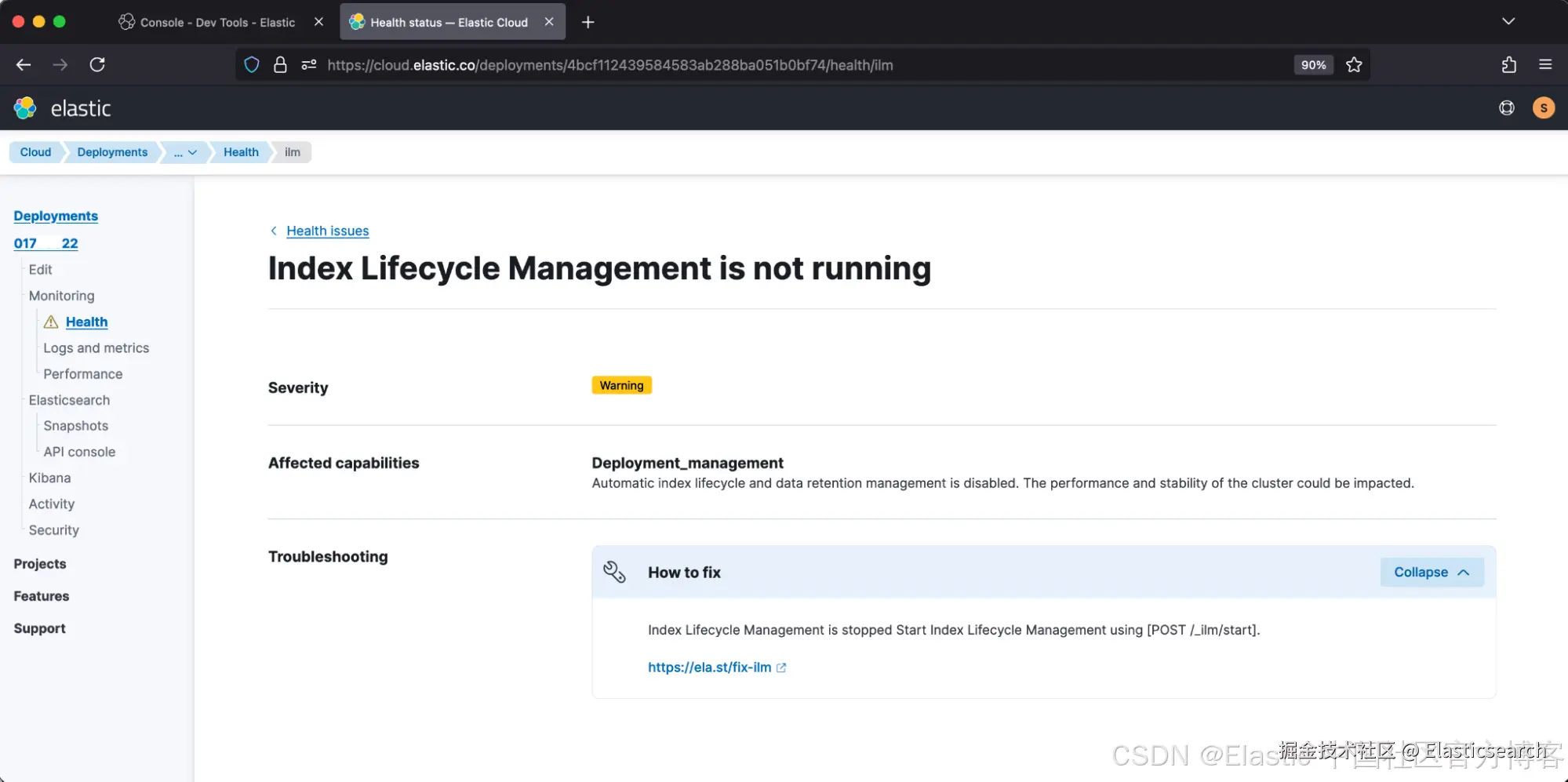
Task: Open the browser extensions icon
Action: click(1508, 65)
